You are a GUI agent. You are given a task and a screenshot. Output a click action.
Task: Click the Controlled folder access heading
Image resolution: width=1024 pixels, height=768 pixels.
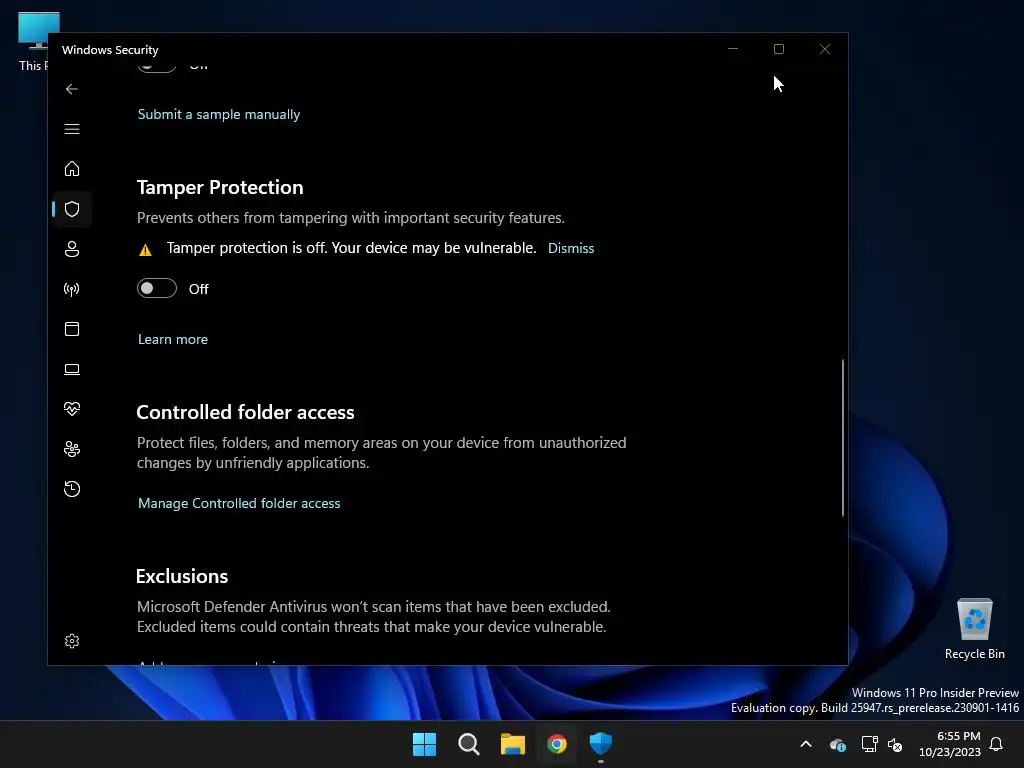(x=246, y=412)
